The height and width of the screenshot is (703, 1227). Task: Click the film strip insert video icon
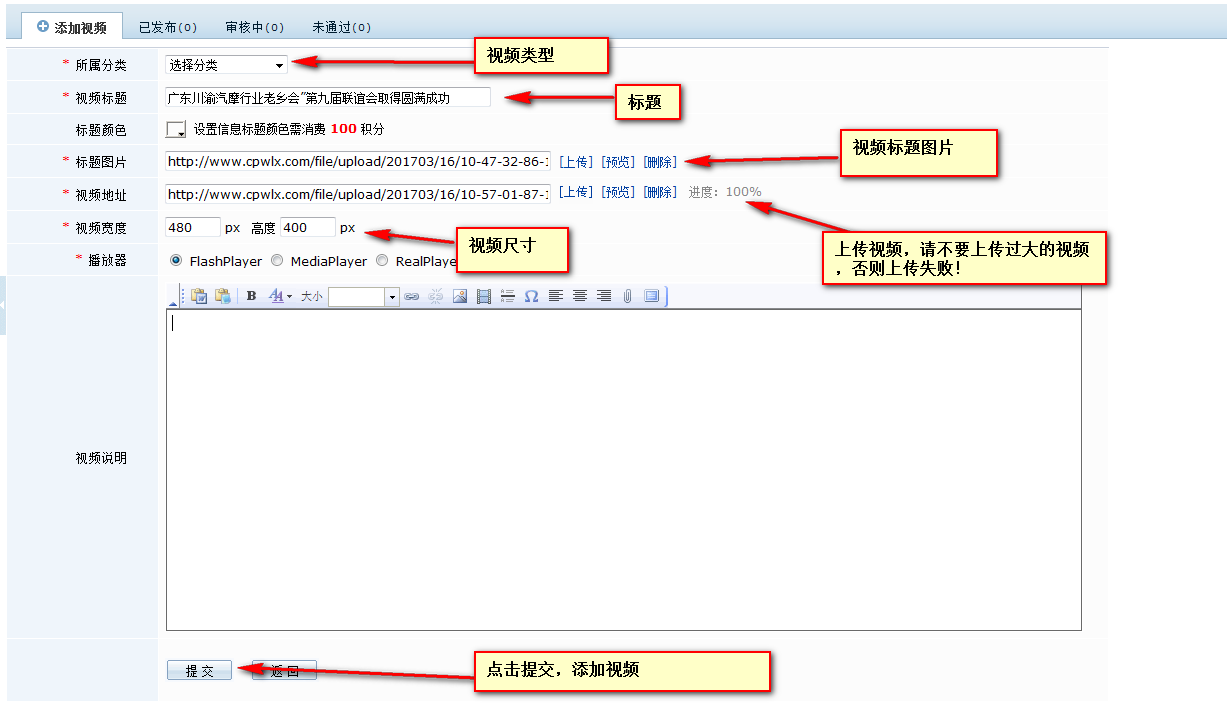(484, 296)
